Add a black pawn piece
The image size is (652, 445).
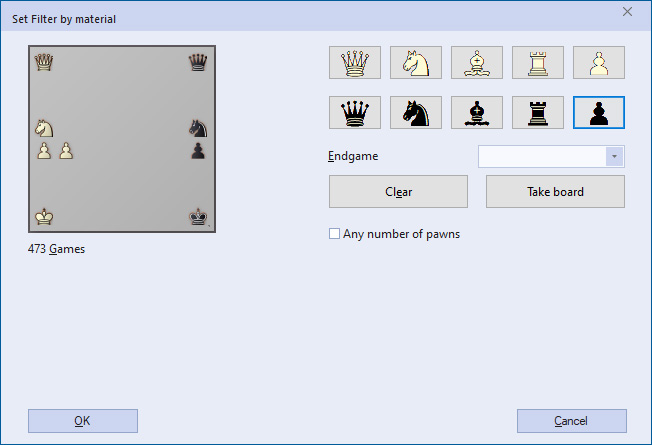[x=599, y=113]
